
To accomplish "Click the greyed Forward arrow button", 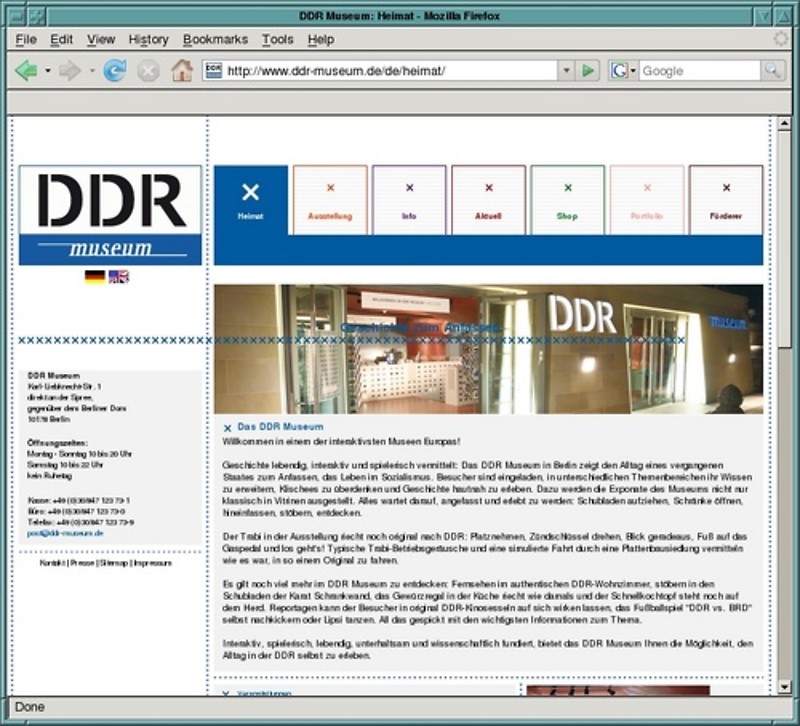I will [x=70, y=70].
